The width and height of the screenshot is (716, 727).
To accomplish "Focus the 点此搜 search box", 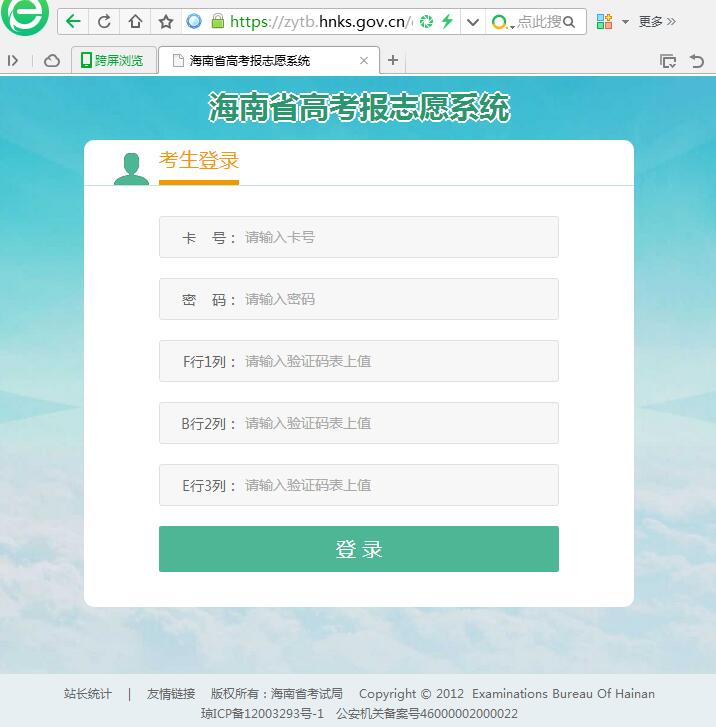I will point(539,21).
